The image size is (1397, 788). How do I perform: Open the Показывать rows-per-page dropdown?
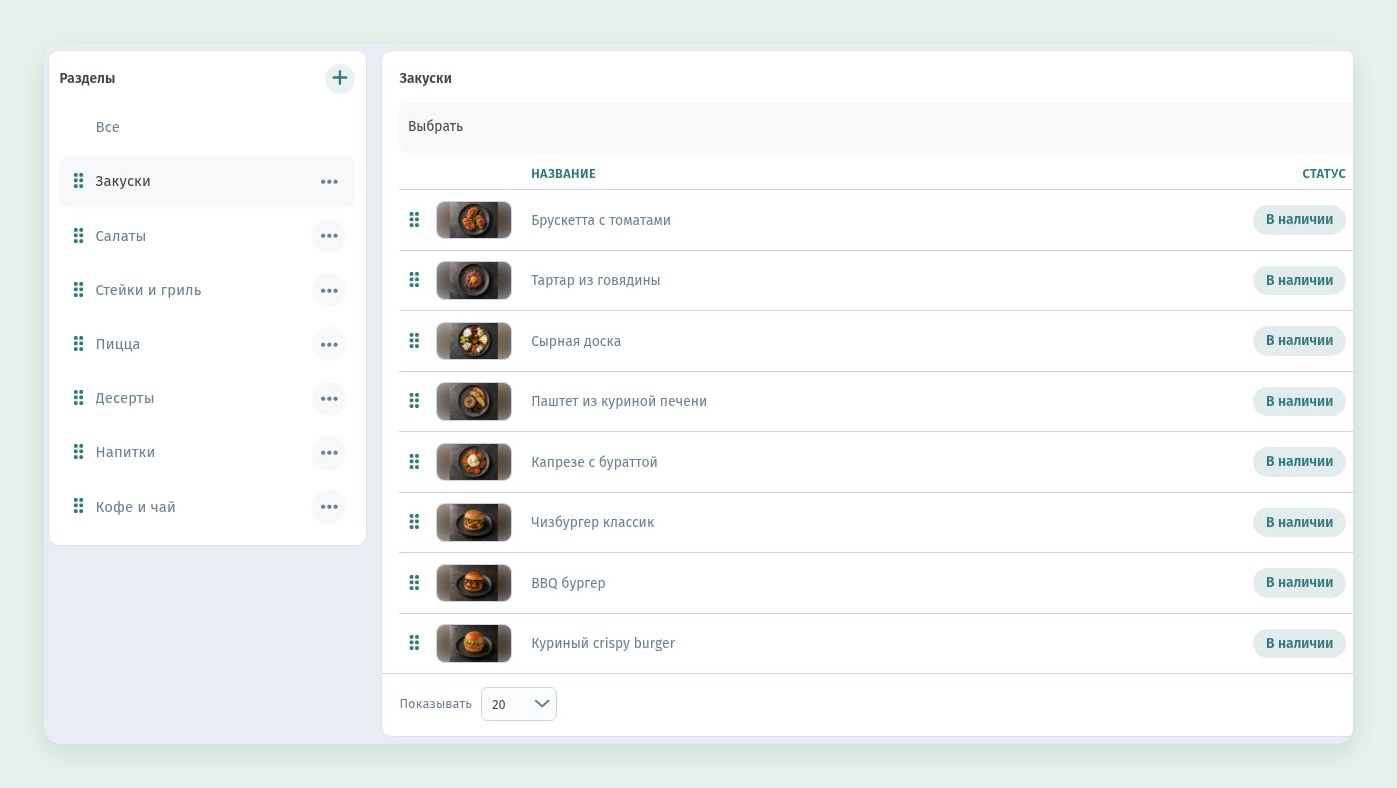pyautogui.click(x=519, y=704)
